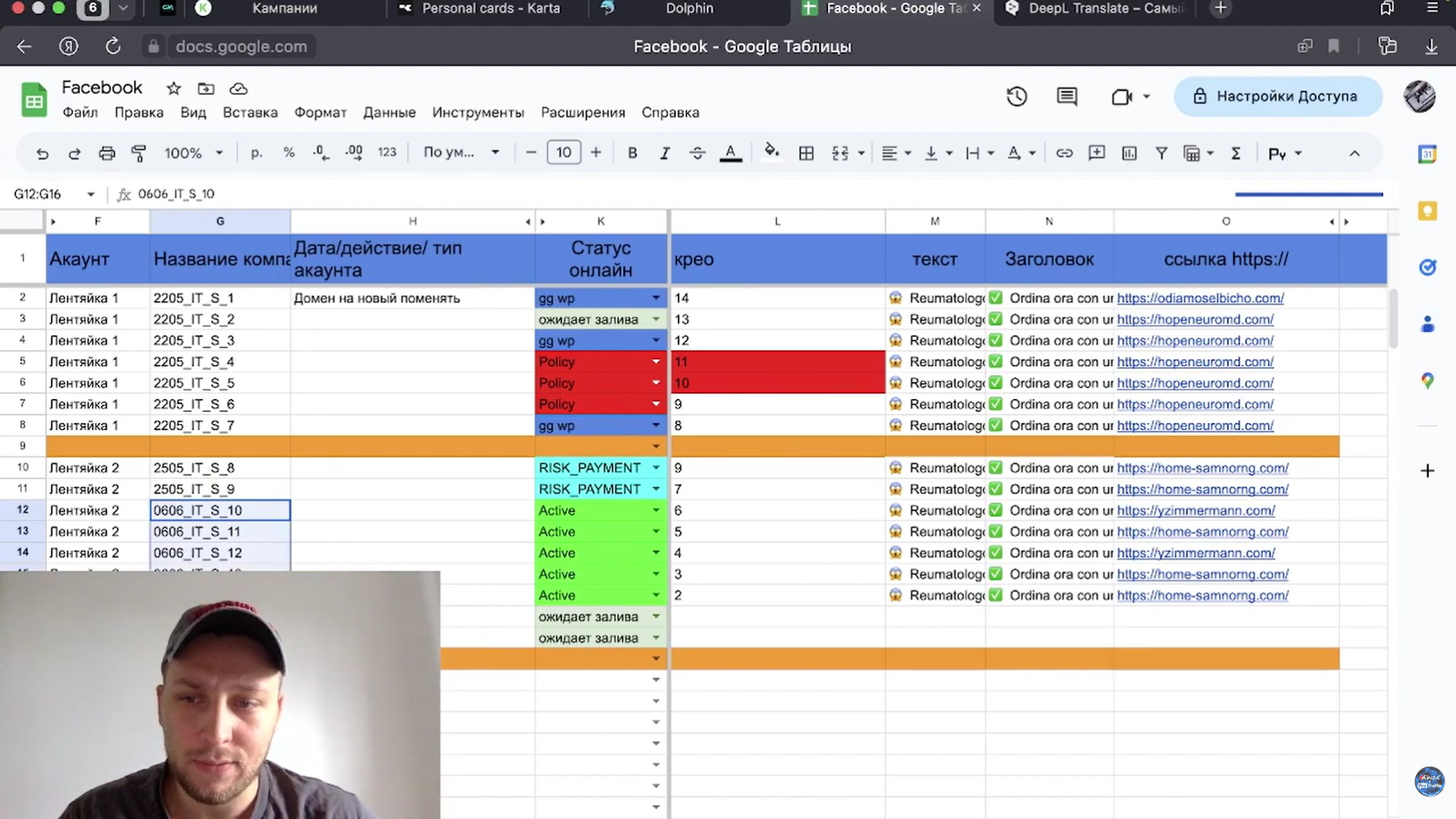Viewport: 1456px width, 819px height.
Task: Open RISK_PAYMENT dropdown for 2505_IT_S_8
Action: coord(656,468)
